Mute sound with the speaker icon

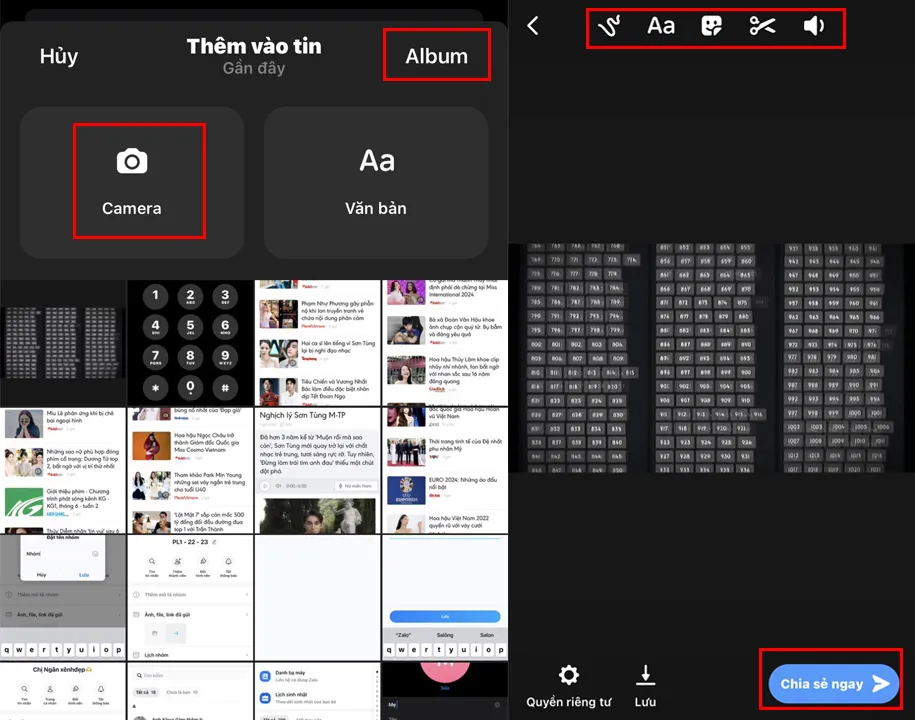point(814,26)
